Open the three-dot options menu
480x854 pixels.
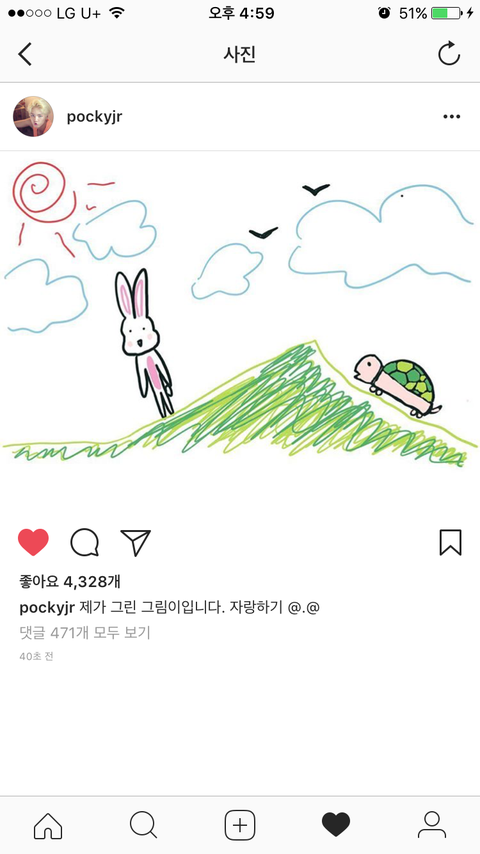point(452,117)
